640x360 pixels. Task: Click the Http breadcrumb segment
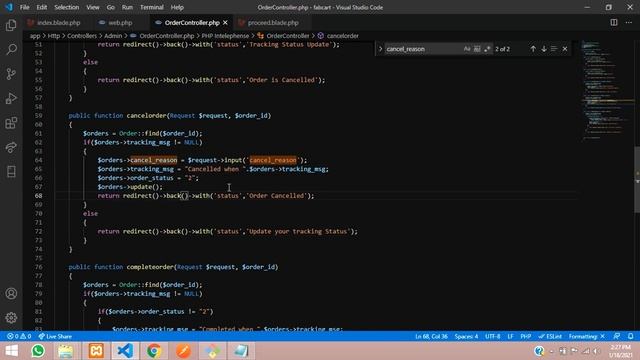click(x=54, y=36)
